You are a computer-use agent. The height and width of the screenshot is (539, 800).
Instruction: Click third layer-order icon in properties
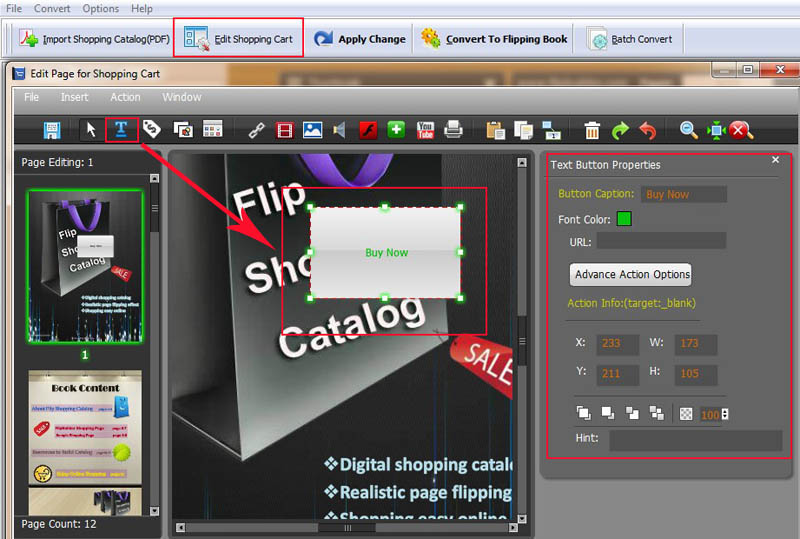(632, 413)
